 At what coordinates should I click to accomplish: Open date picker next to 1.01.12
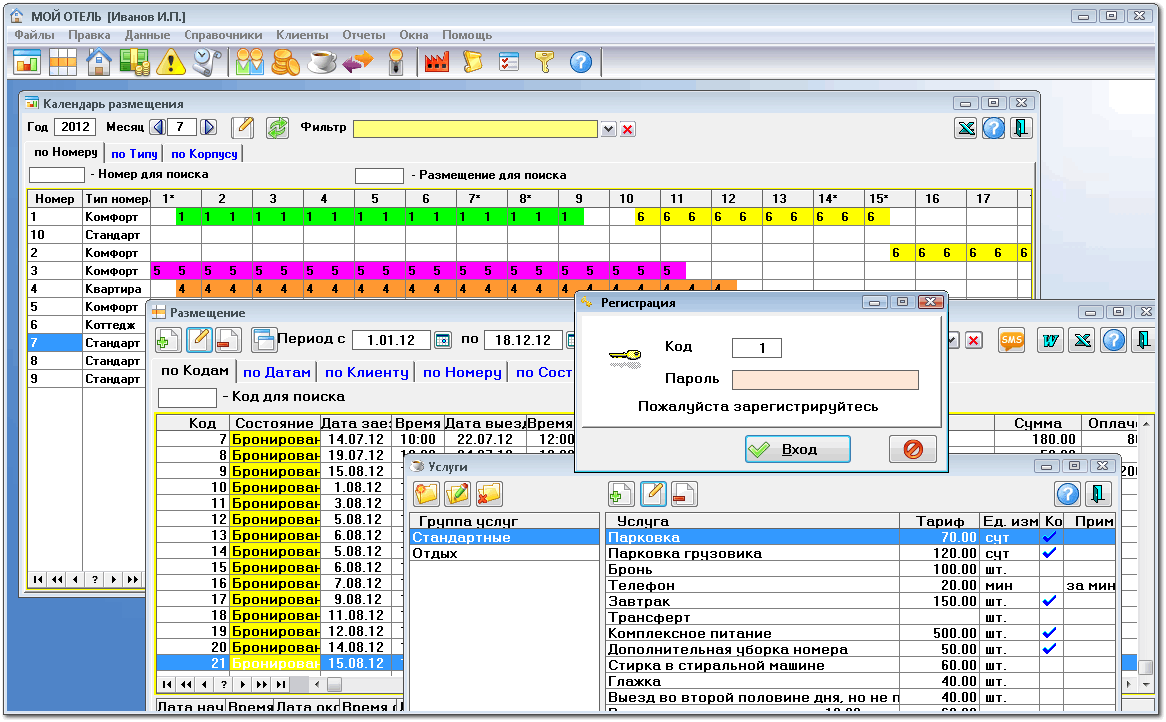[x=444, y=341]
